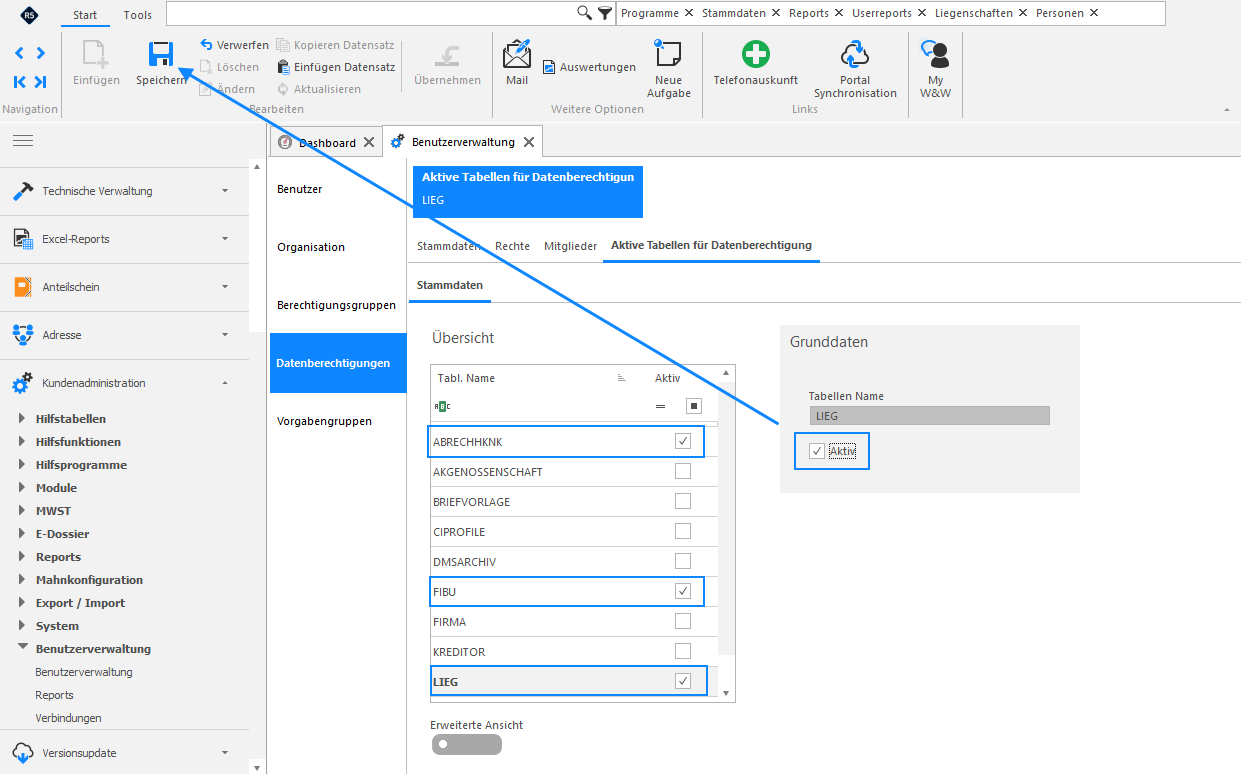1241x774 pixels.
Task: Open Verbindungen under Benutzerverwaltung
Action: tap(68, 718)
